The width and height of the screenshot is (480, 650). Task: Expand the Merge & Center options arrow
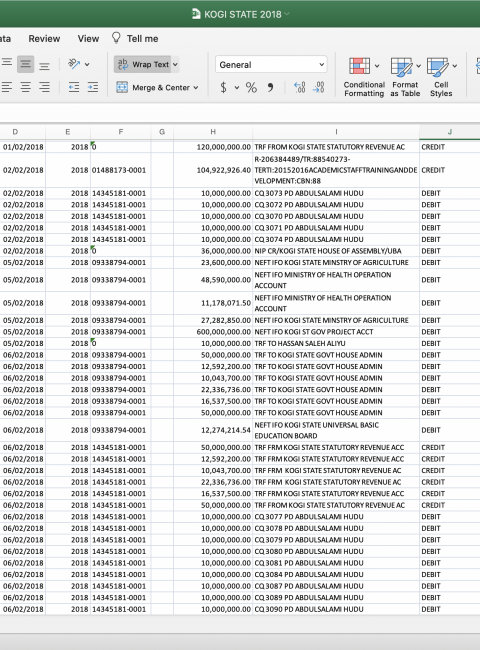[196, 87]
